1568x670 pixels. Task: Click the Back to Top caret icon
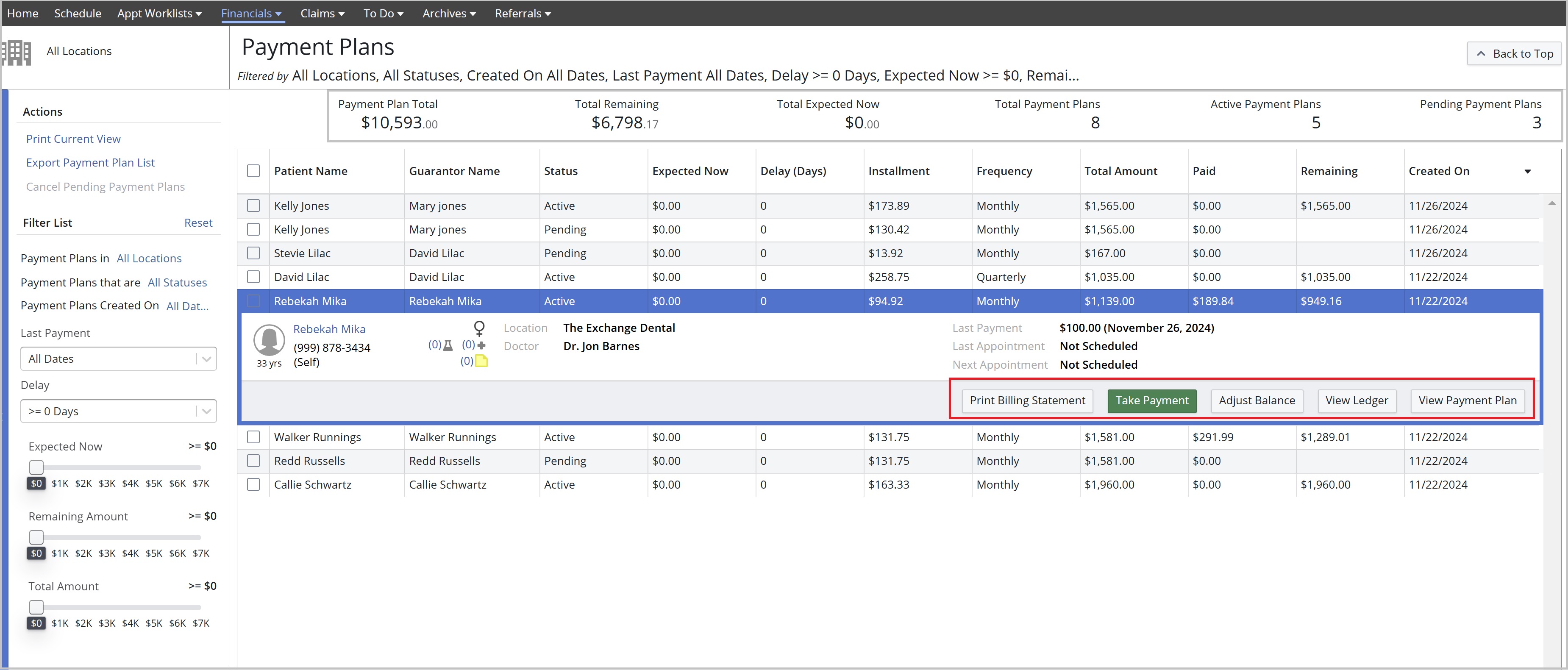1481,53
